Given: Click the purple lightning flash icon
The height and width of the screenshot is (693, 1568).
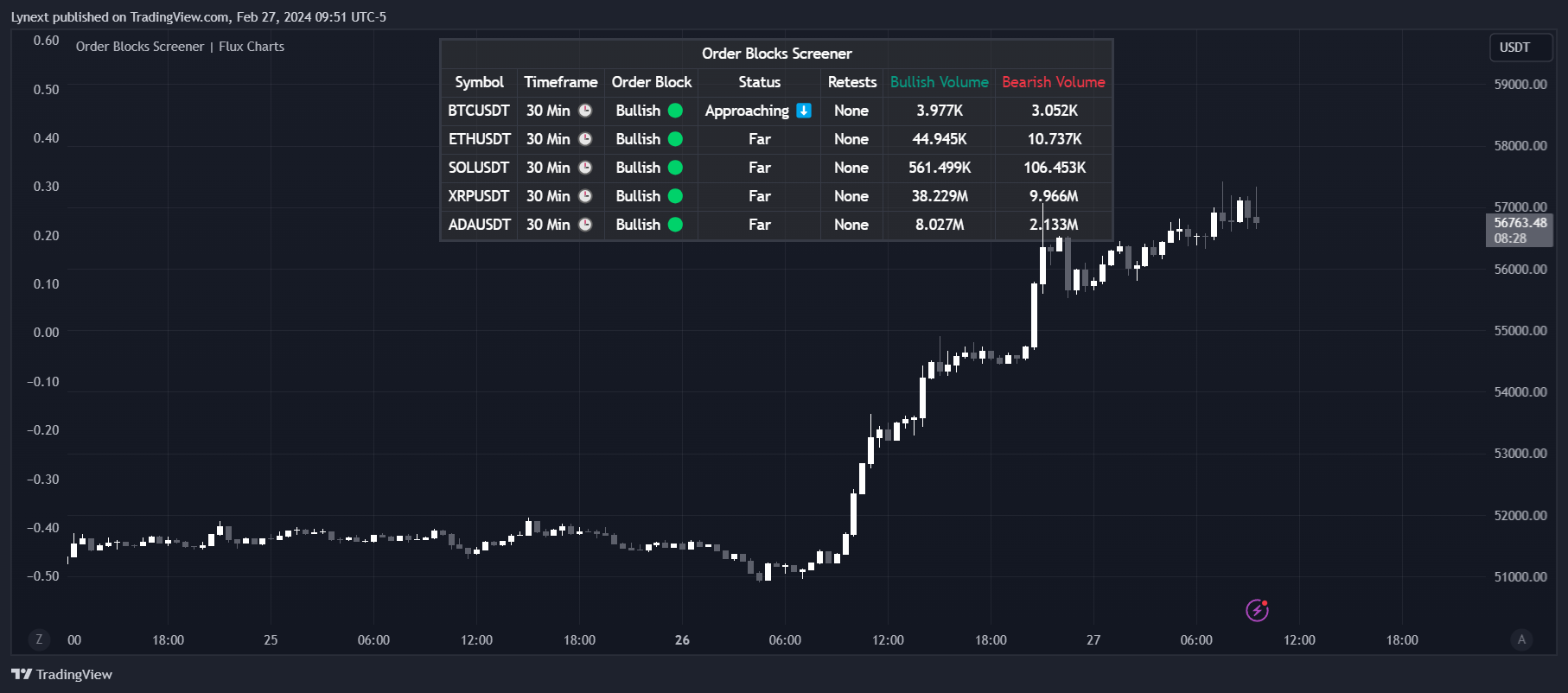Looking at the screenshot, I should [1257, 611].
